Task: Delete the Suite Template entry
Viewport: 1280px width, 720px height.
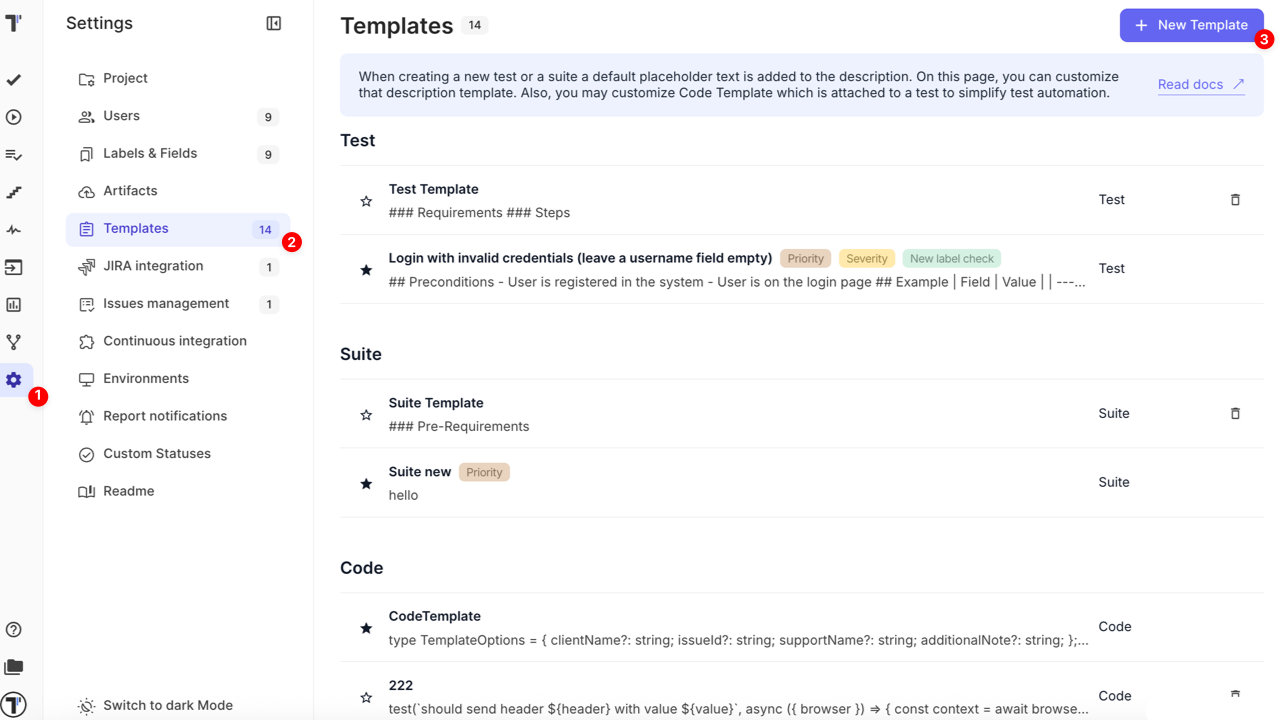Action: pos(1235,413)
